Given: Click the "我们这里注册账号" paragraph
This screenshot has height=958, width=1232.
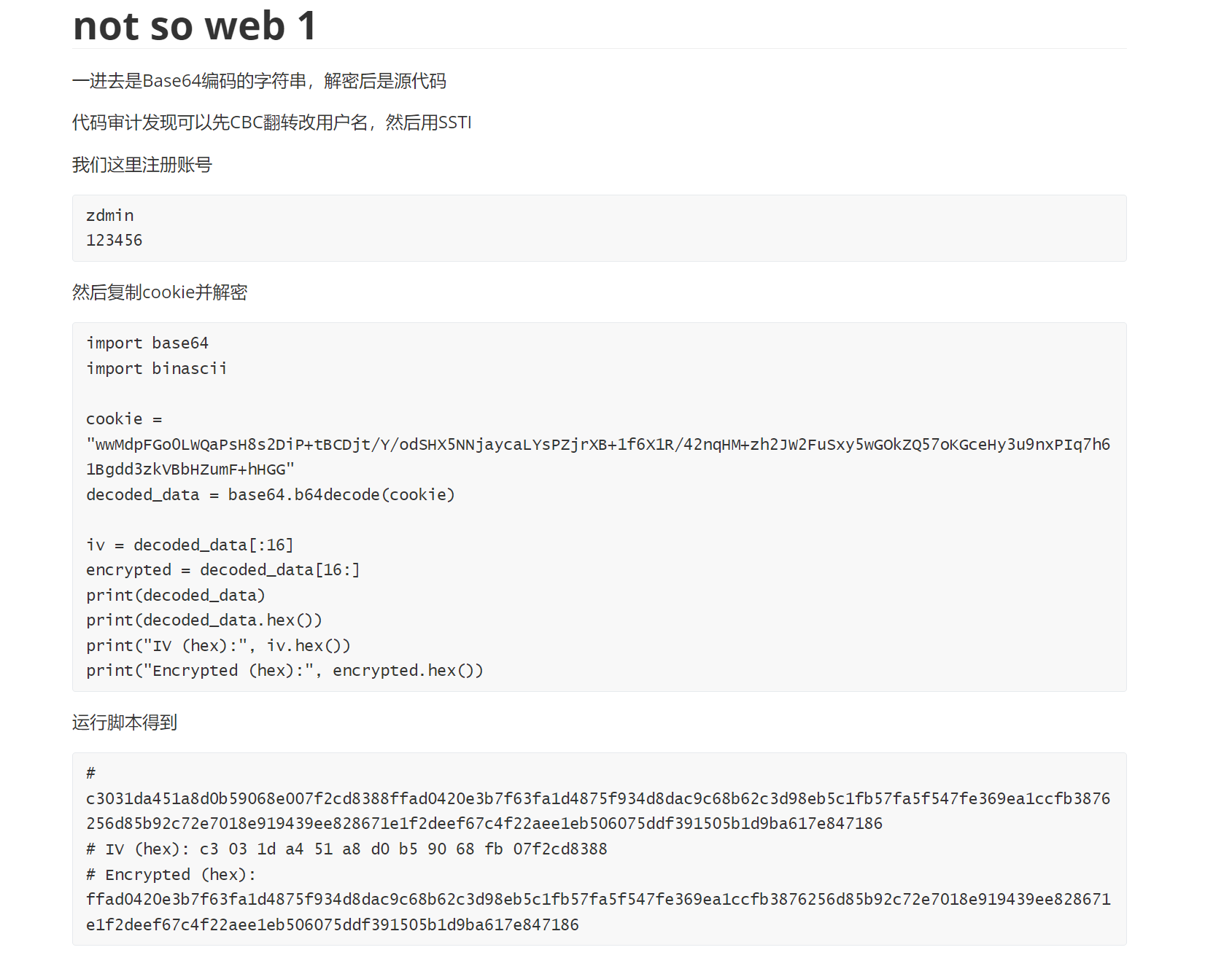Looking at the screenshot, I should point(142,165).
